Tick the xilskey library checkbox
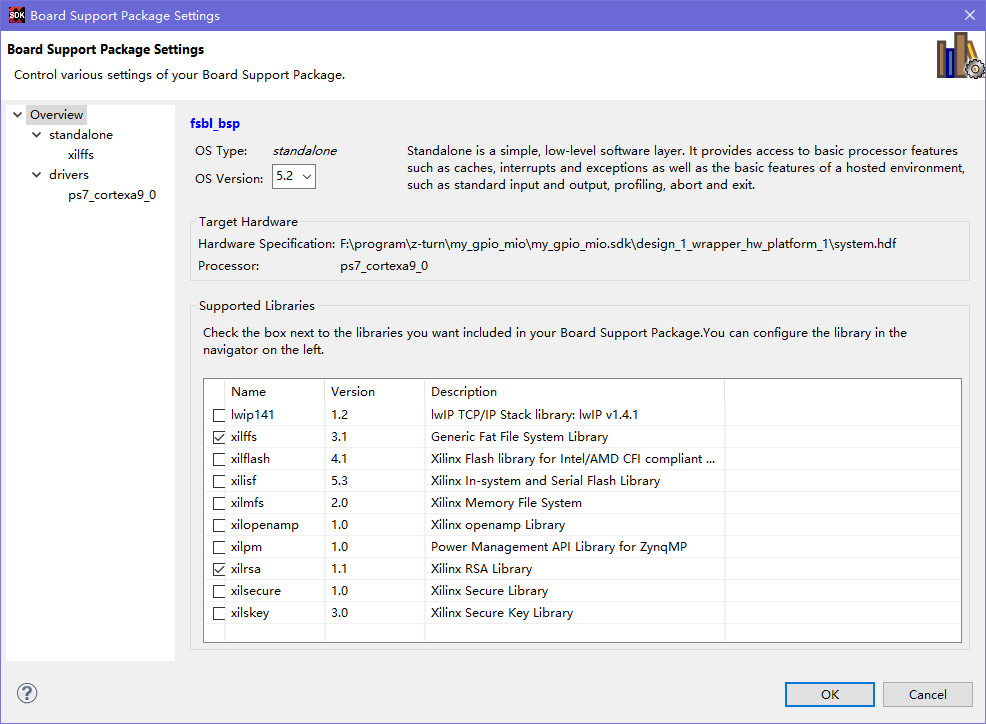The width and height of the screenshot is (986, 724). (x=219, y=613)
